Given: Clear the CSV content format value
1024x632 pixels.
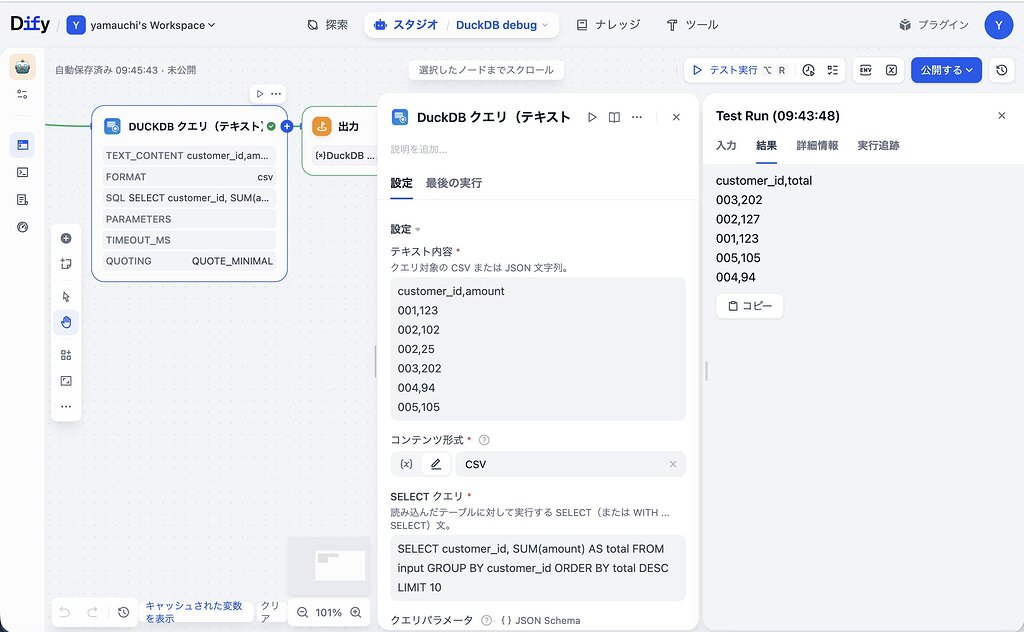Looking at the screenshot, I should pyautogui.click(x=673, y=464).
